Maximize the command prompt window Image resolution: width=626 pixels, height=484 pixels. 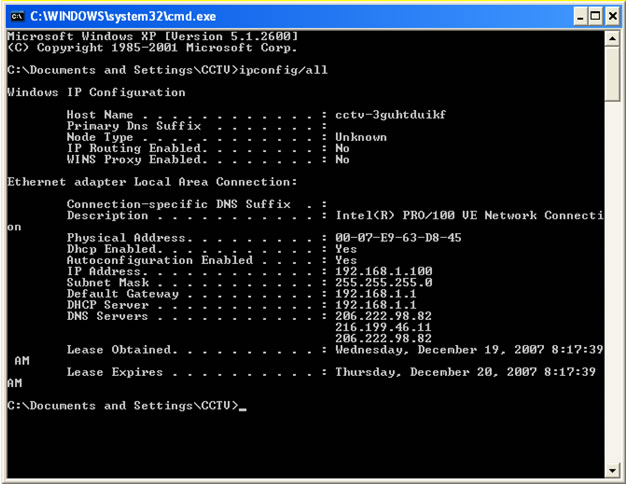(595, 16)
